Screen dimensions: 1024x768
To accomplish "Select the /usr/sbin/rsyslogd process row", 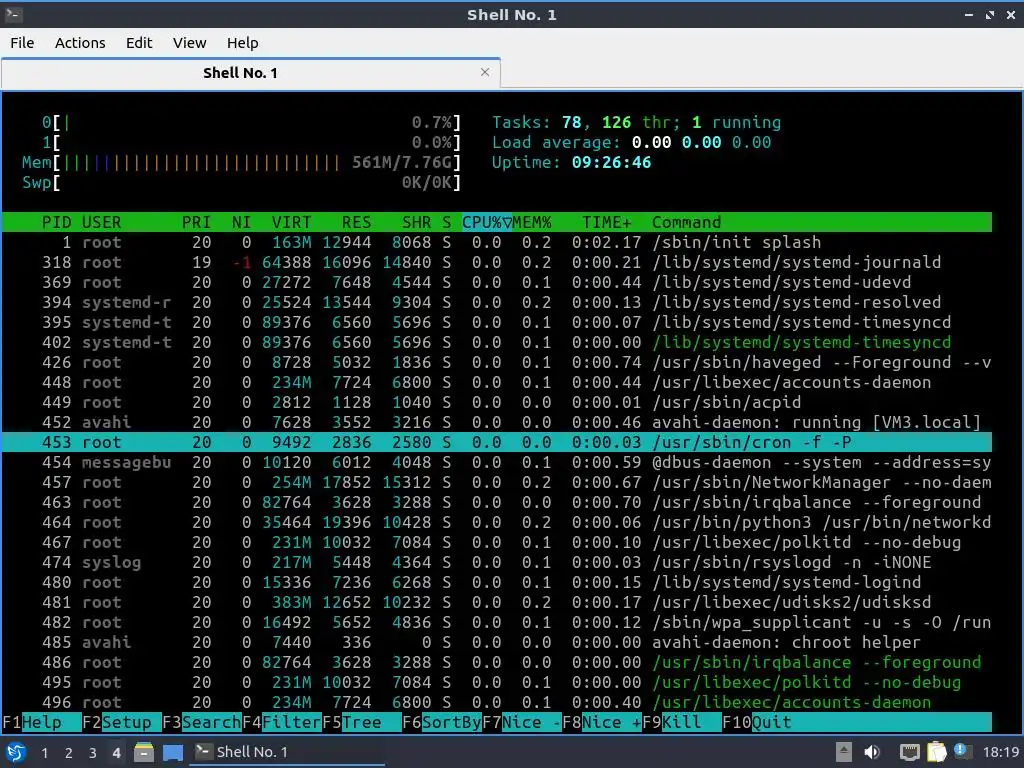I will pyautogui.click(x=496, y=562).
